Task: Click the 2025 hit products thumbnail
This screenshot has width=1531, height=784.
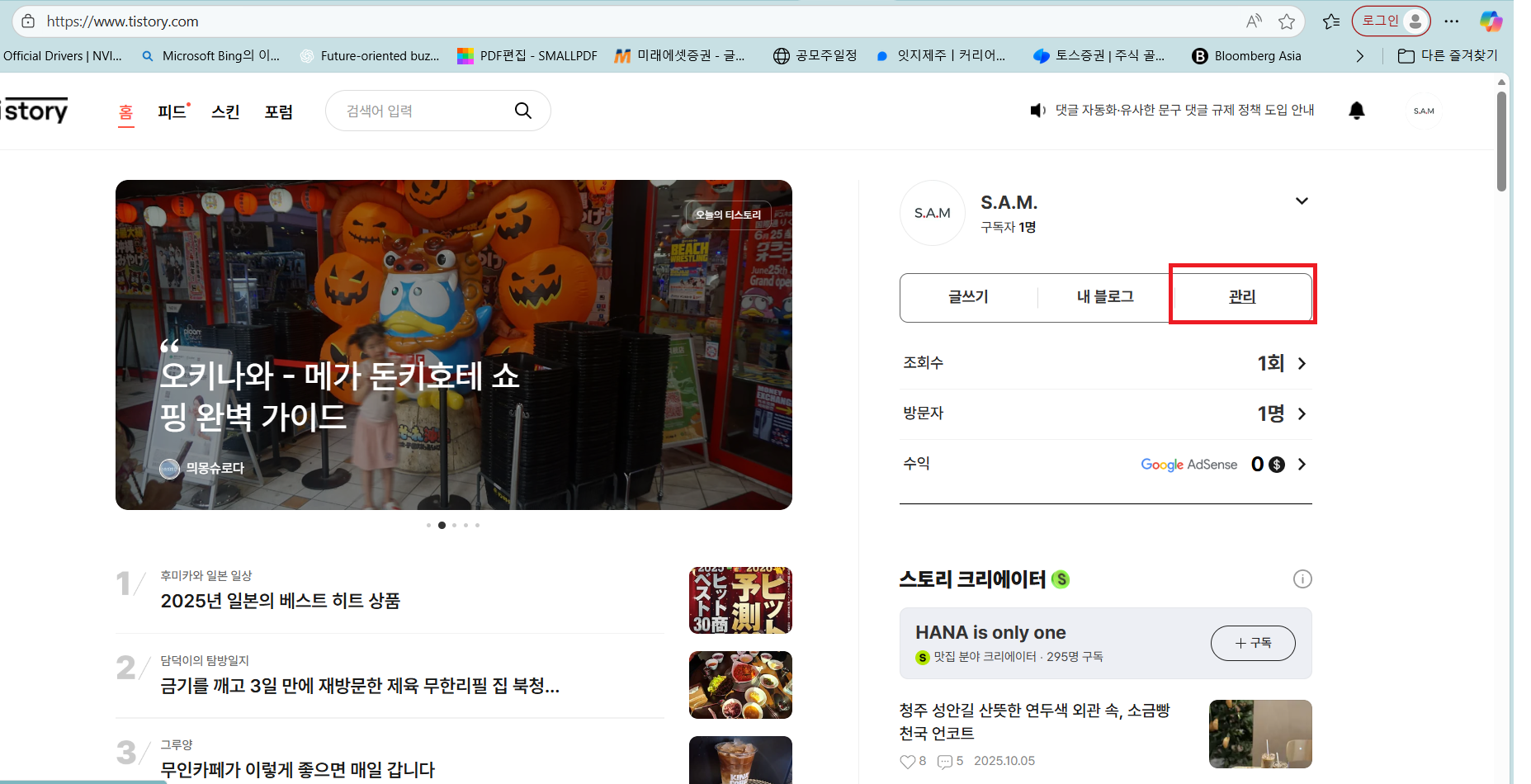Action: (740, 600)
